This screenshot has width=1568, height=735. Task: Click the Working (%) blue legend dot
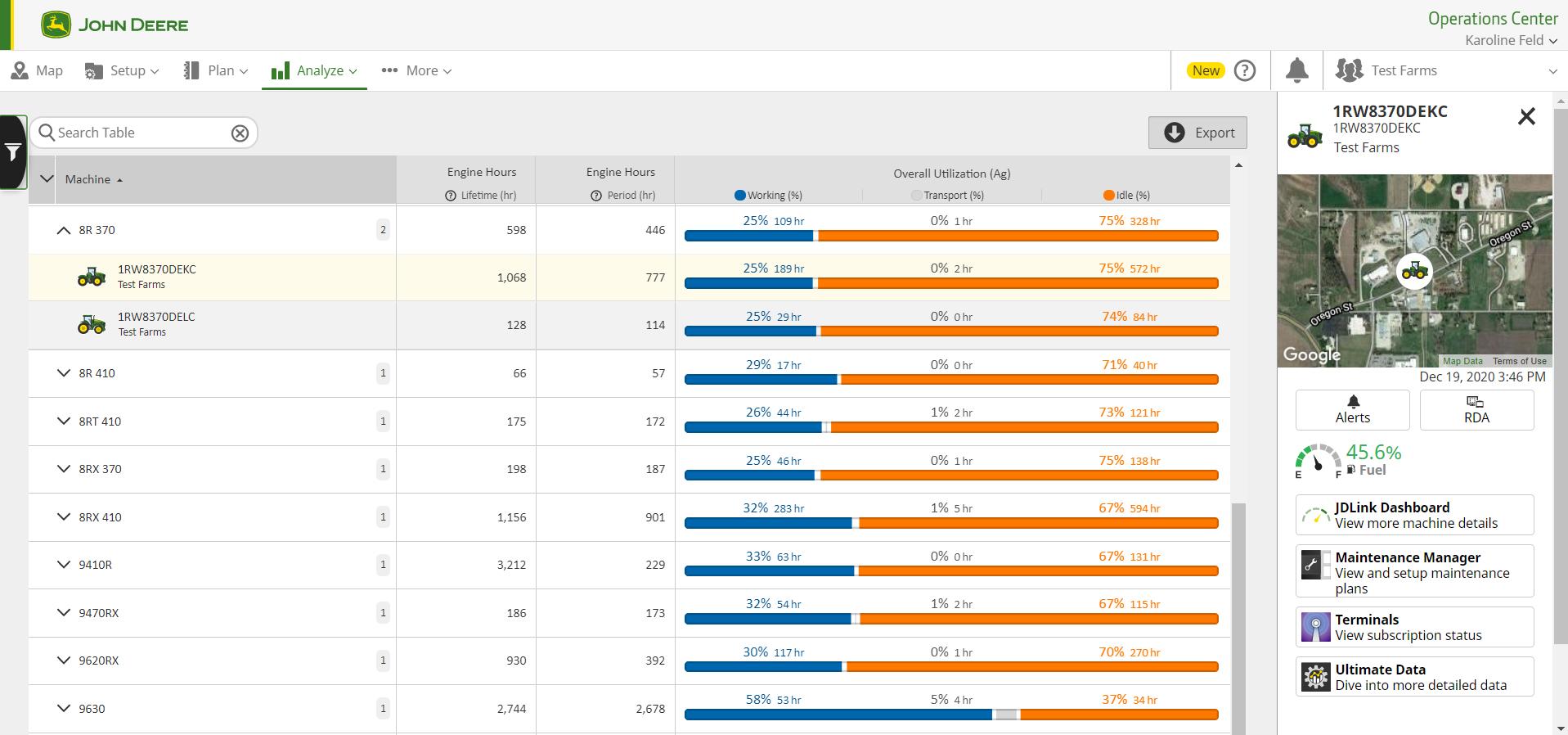coord(740,195)
